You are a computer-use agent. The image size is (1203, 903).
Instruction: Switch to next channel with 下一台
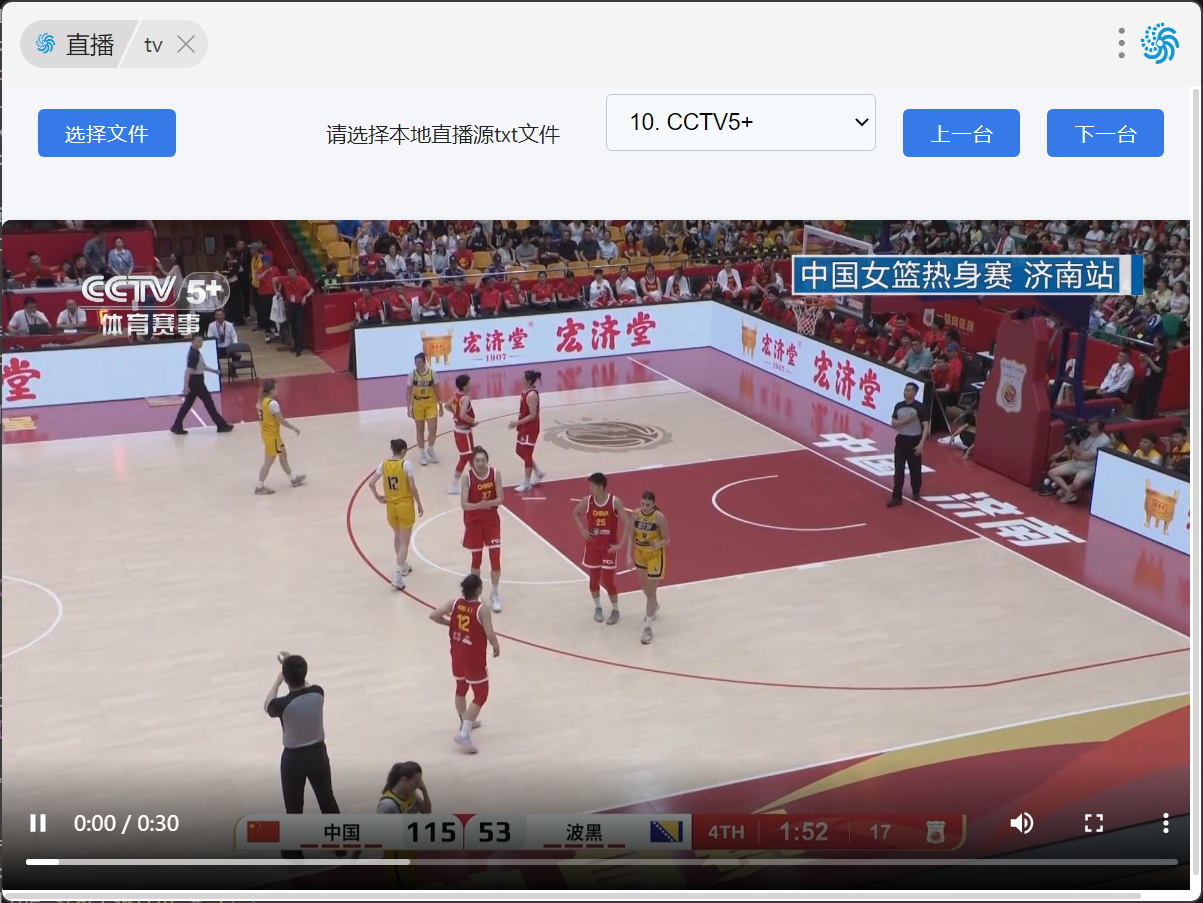(x=1105, y=133)
